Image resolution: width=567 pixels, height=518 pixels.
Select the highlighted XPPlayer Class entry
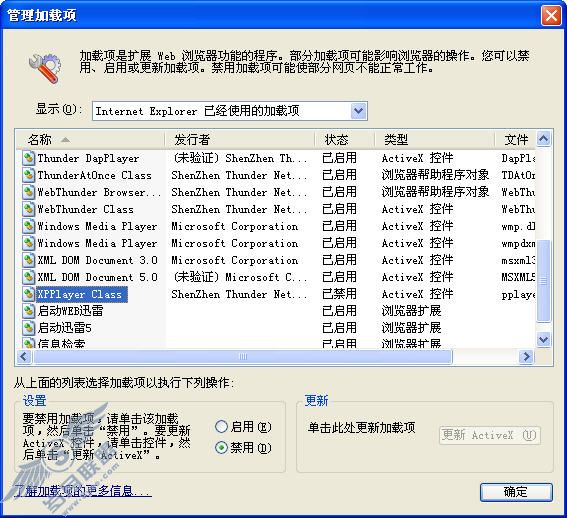[x=81, y=294]
